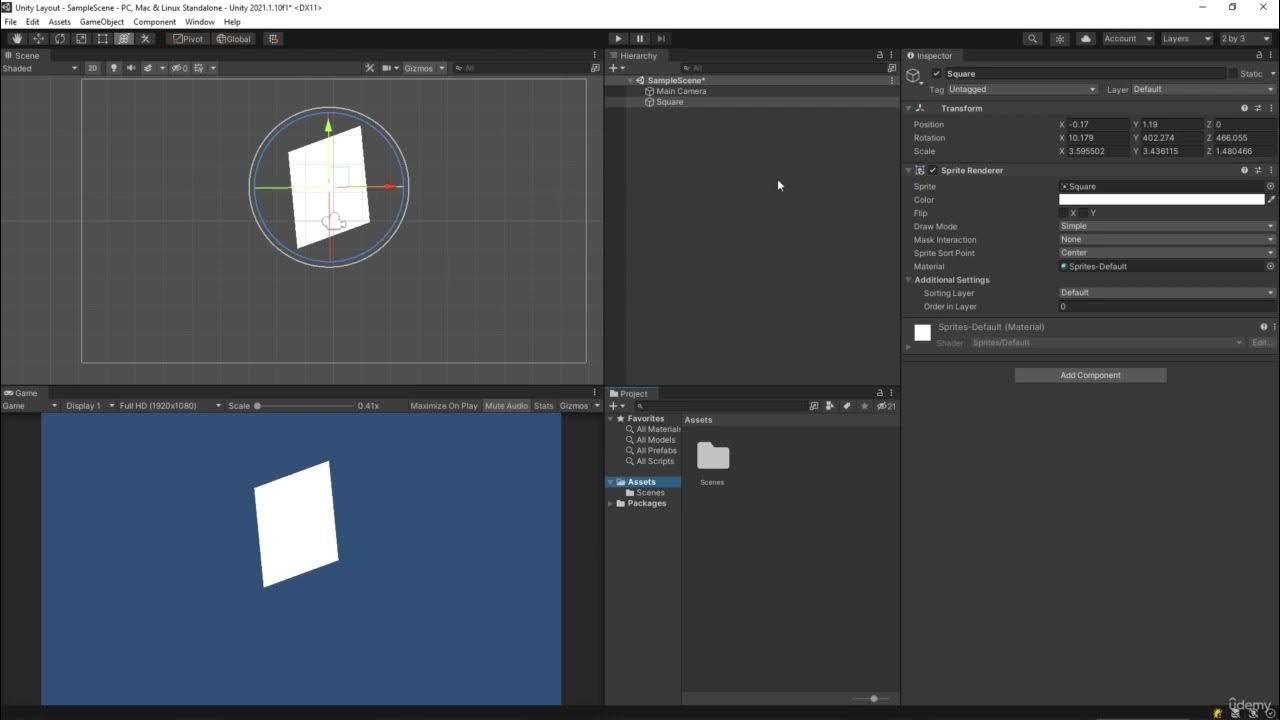1280x720 pixels.
Task: Select Main Camera in Hierarchy
Action: [681, 91]
